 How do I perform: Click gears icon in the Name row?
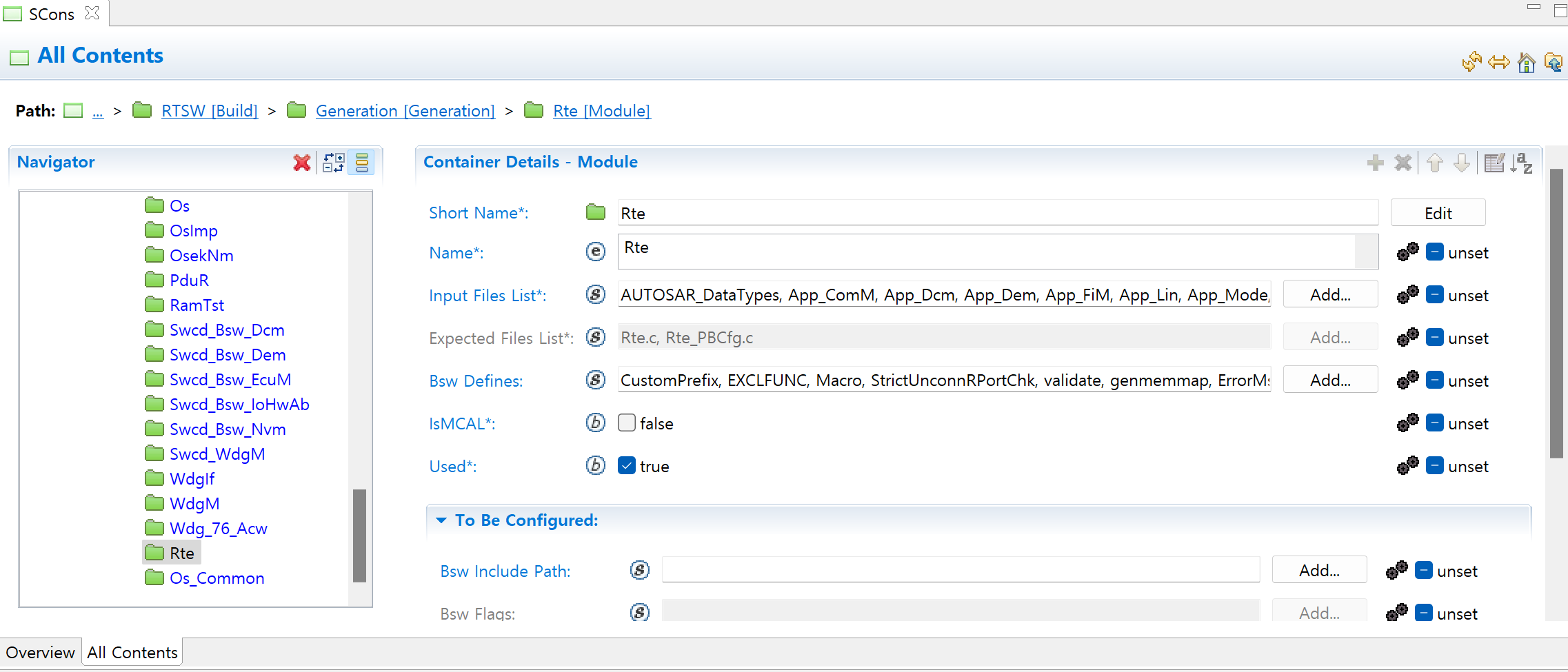[x=1408, y=252]
